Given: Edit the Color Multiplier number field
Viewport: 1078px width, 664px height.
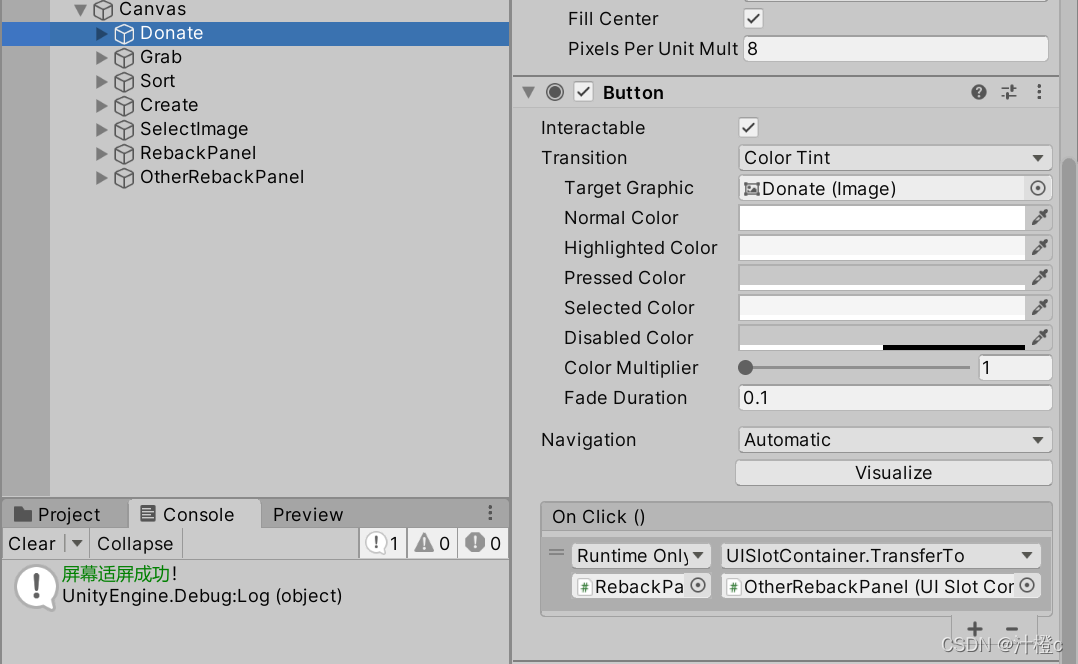Looking at the screenshot, I should click(1015, 368).
